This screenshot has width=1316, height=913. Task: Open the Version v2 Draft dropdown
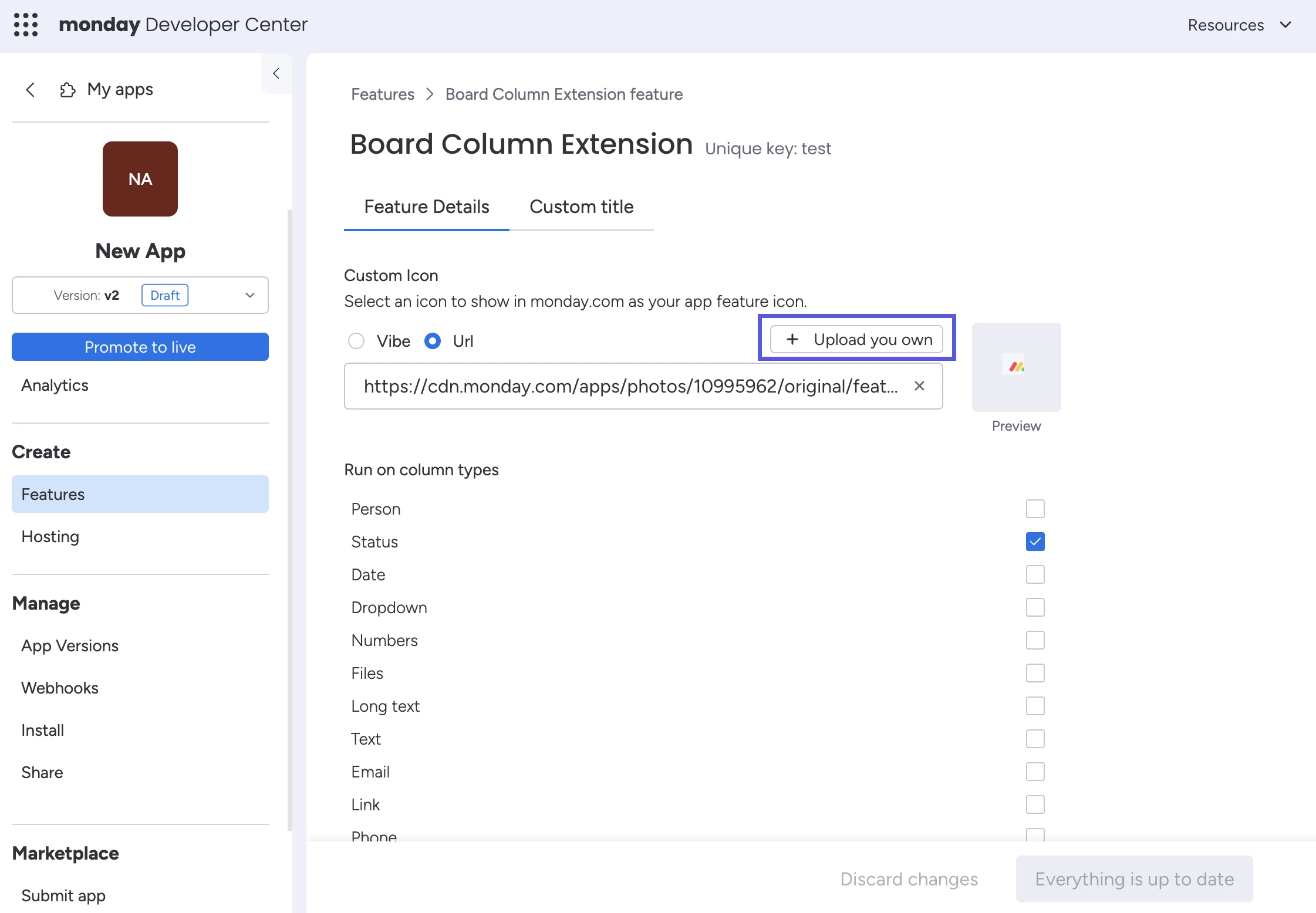coord(140,295)
